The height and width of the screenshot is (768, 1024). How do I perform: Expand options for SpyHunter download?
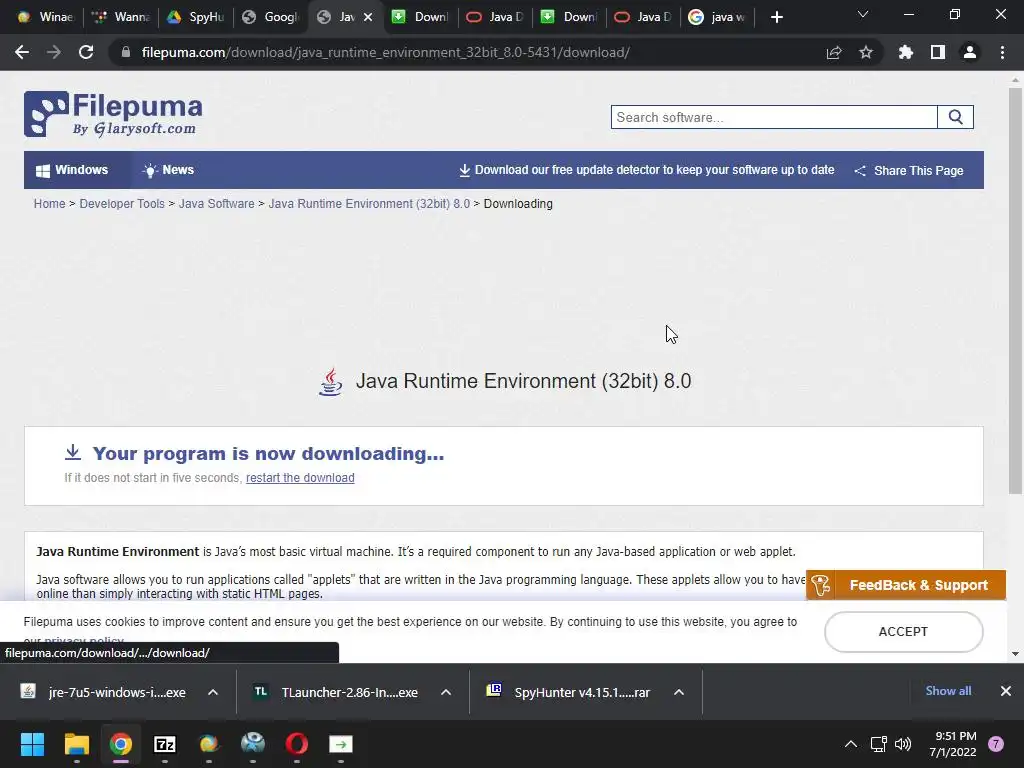click(679, 692)
